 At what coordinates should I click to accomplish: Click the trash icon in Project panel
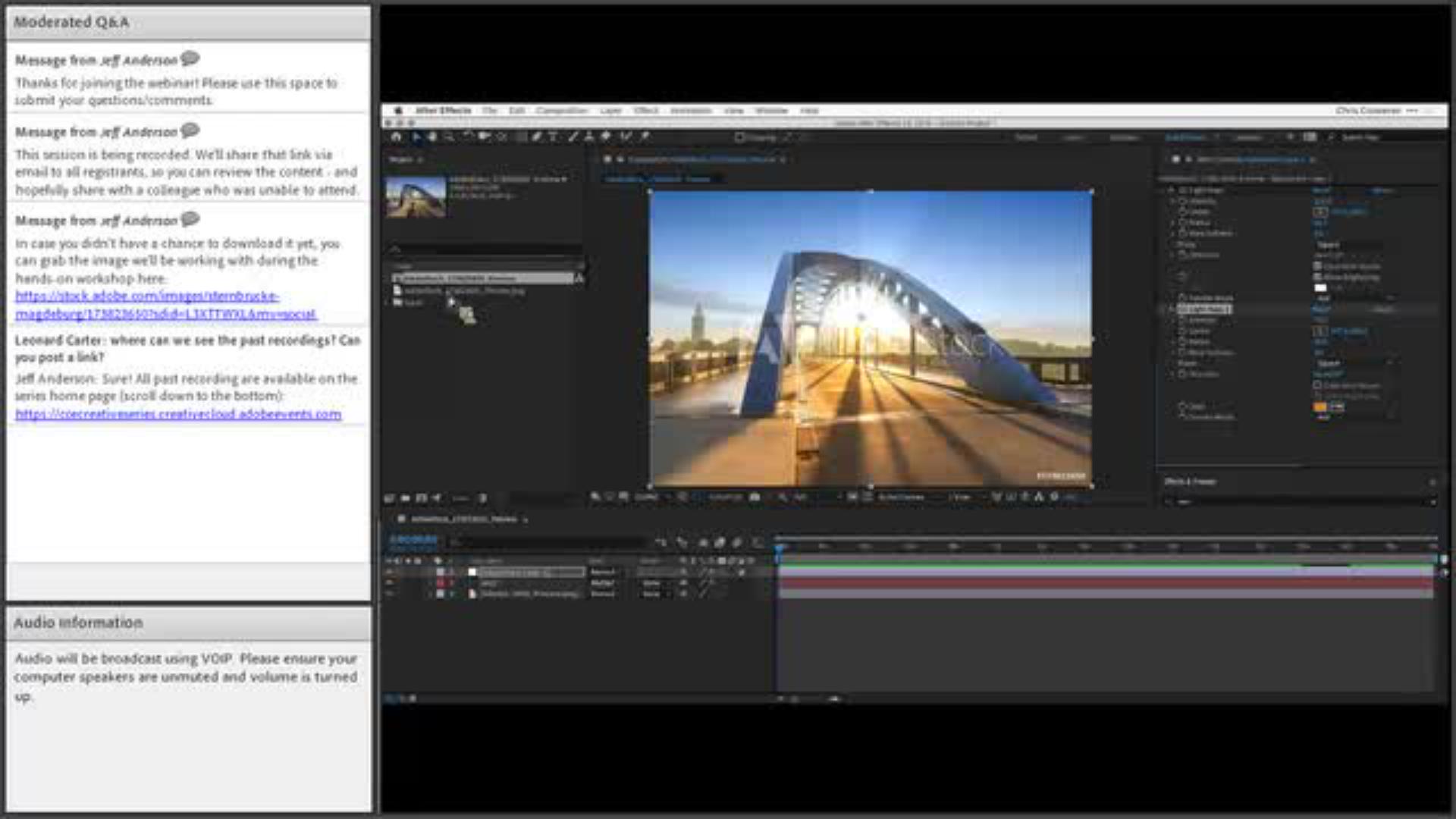pyautogui.click(x=482, y=498)
